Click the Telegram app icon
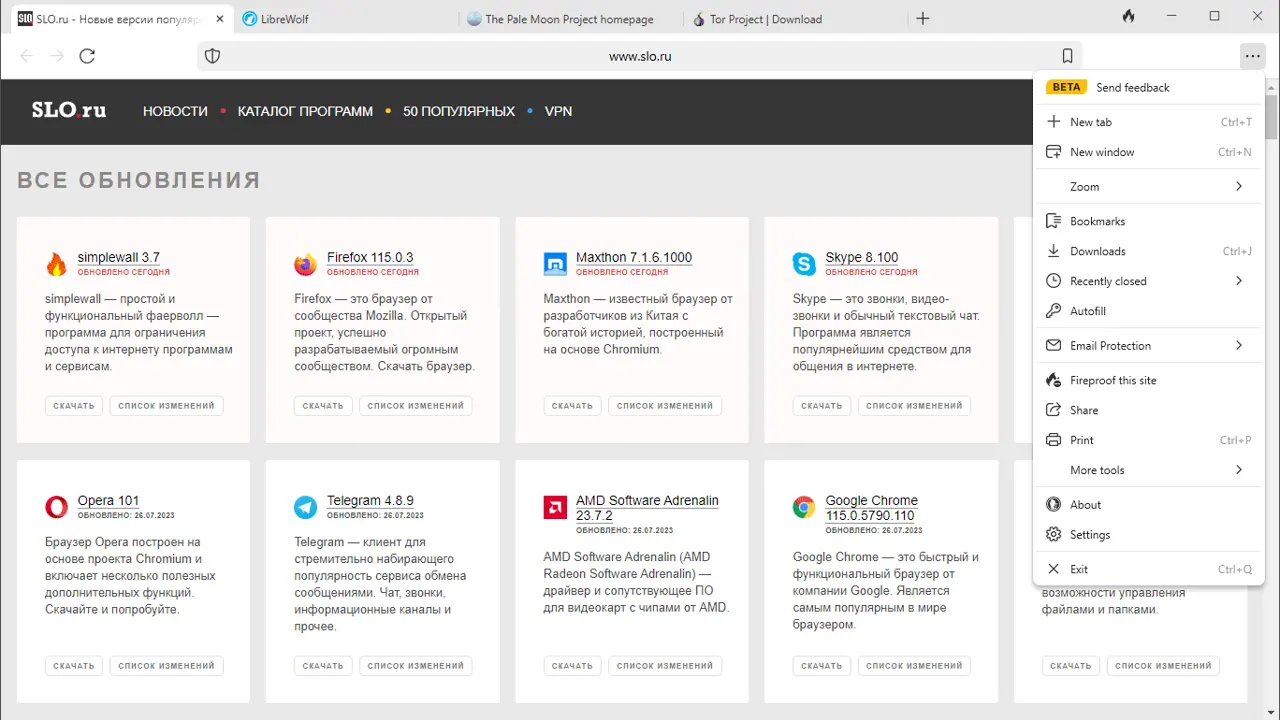This screenshot has width=1280, height=720. click(305, 507)
